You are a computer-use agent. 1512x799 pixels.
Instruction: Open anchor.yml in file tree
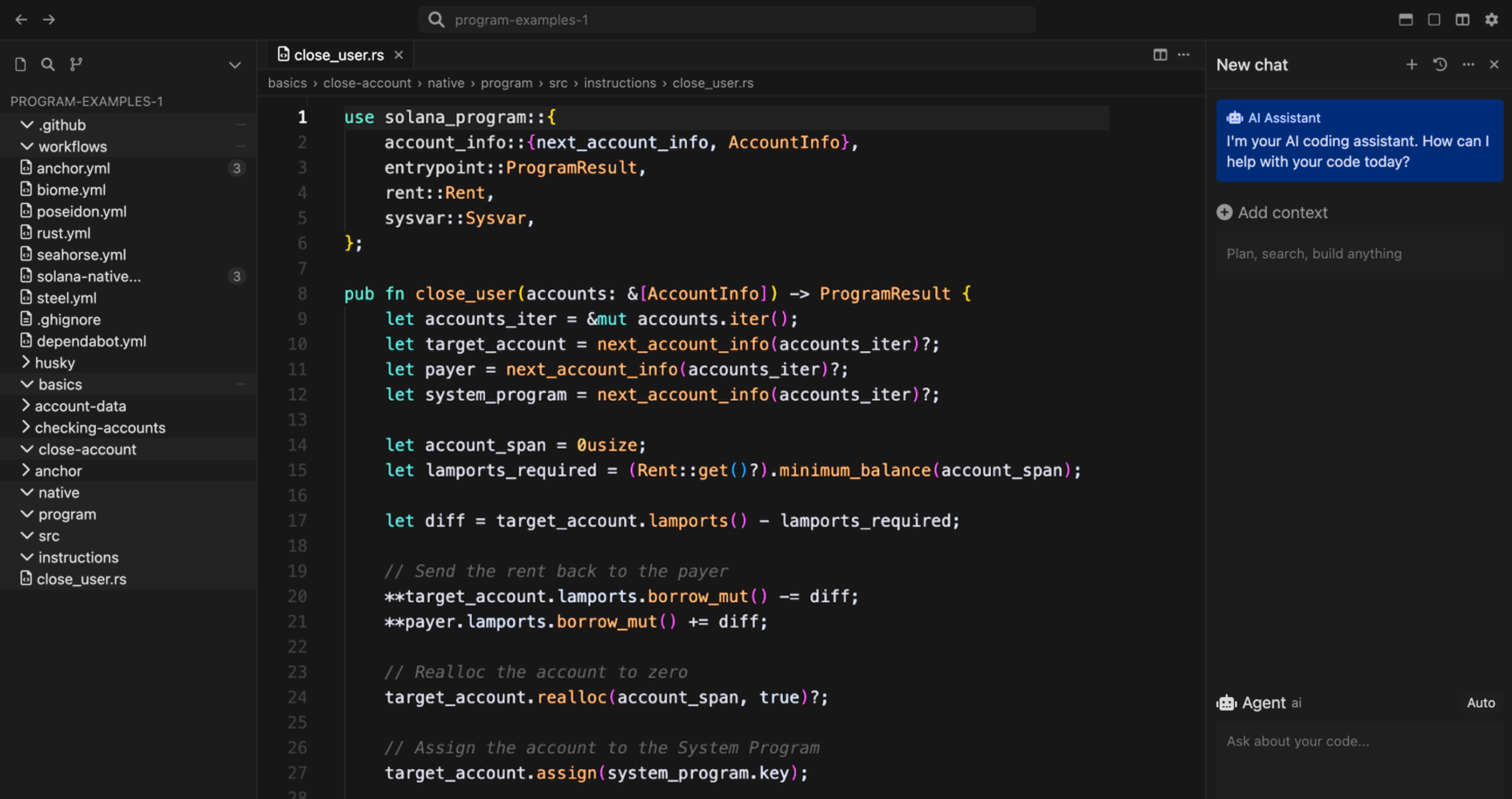click(x=73, y=168)
